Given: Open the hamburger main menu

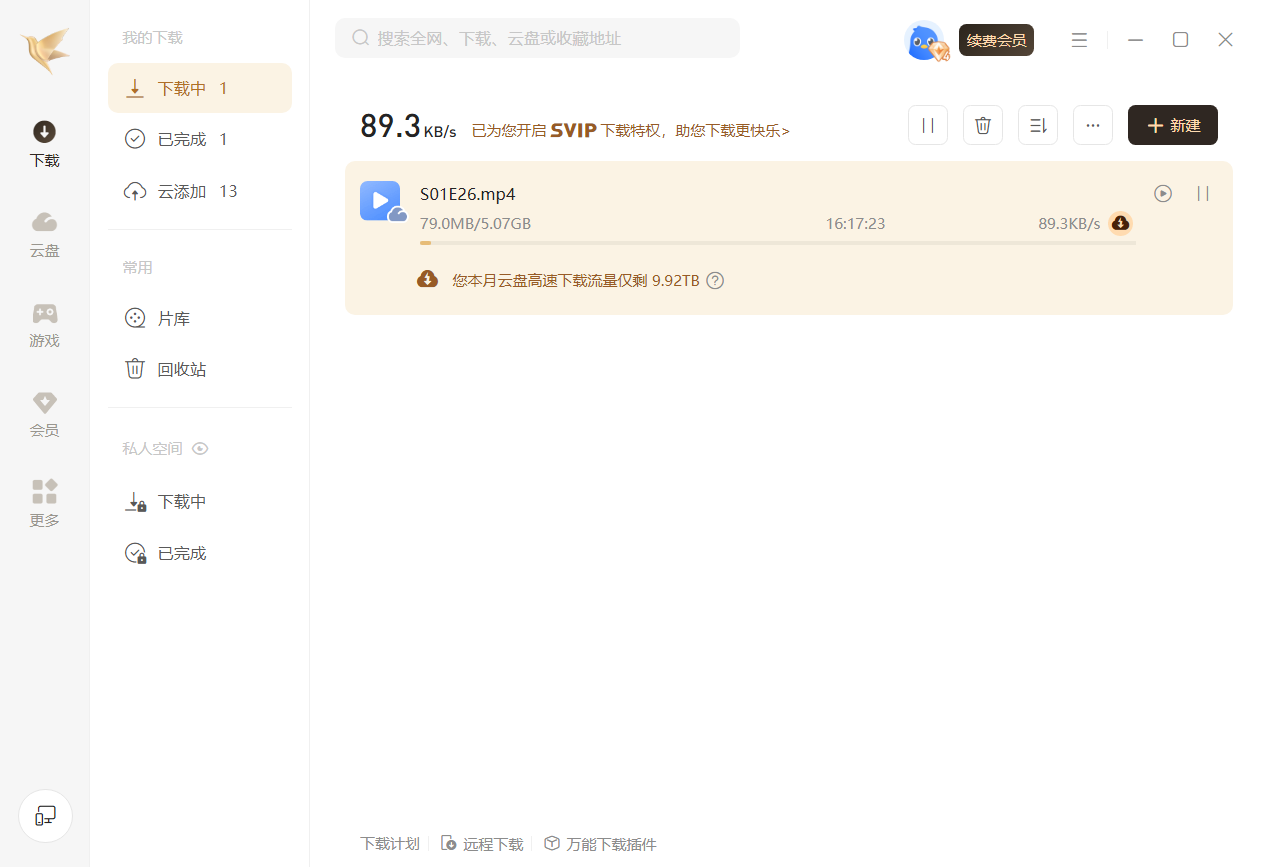Looking at the screenshot, I should tap(1079, 40).
